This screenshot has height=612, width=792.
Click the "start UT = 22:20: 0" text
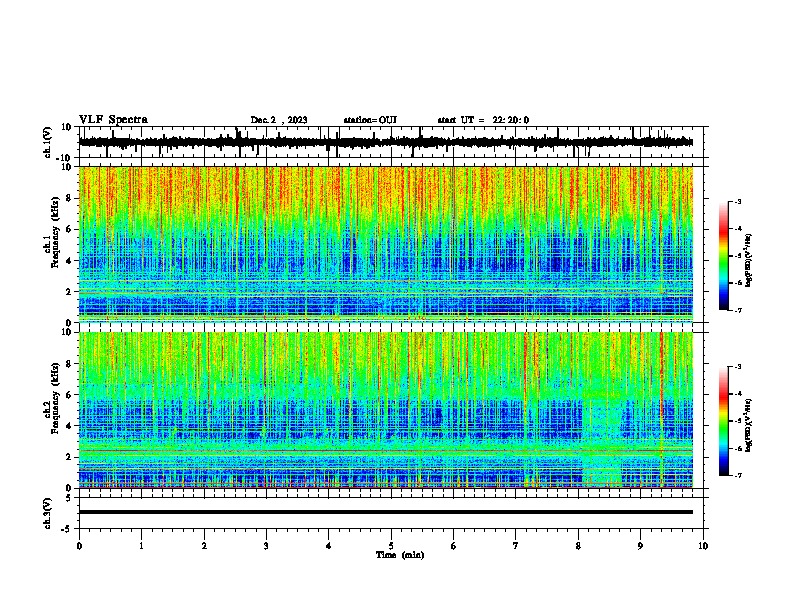pos(483,120)
